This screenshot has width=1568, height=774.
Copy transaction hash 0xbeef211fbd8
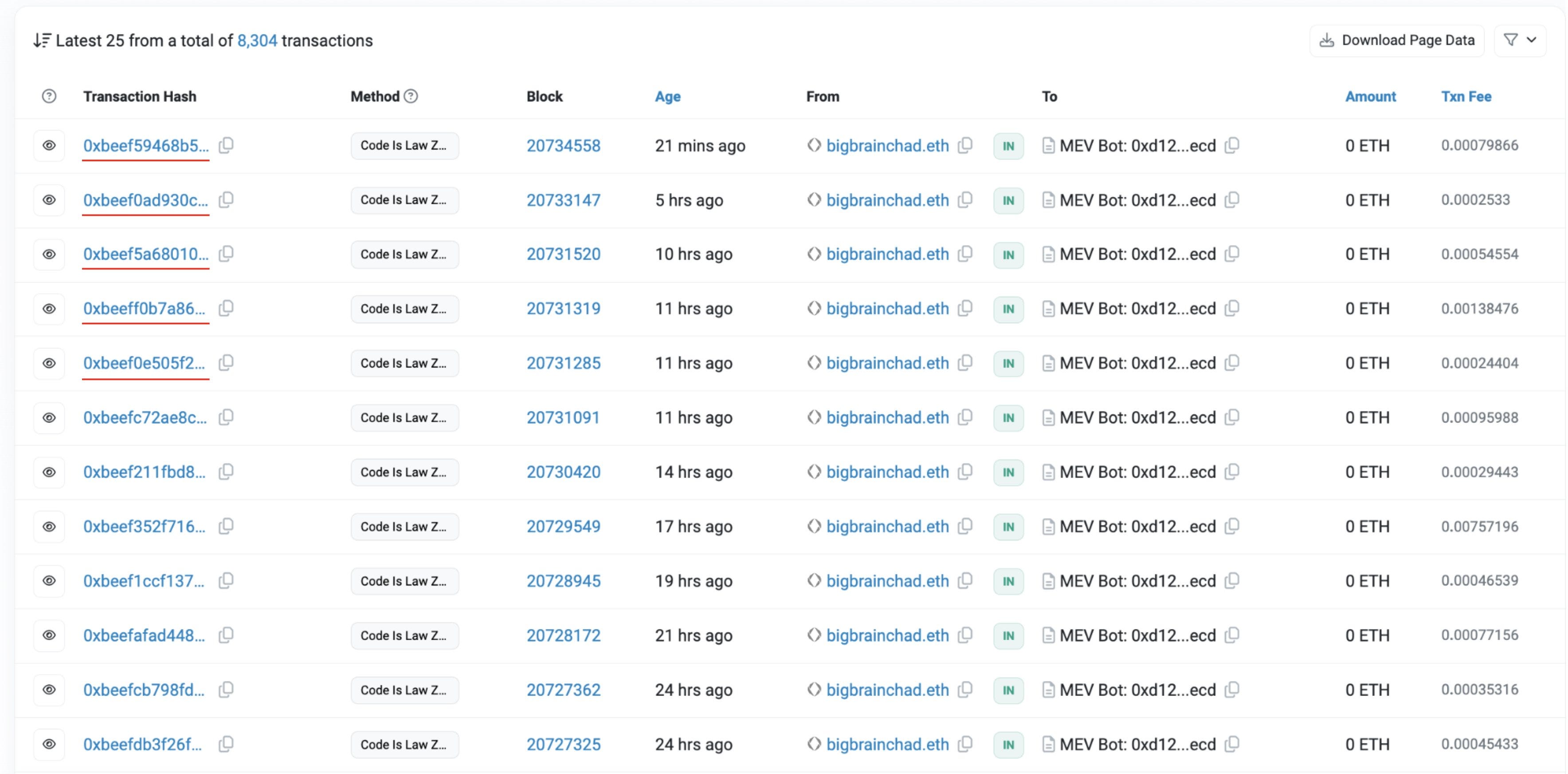coord(226,472)
